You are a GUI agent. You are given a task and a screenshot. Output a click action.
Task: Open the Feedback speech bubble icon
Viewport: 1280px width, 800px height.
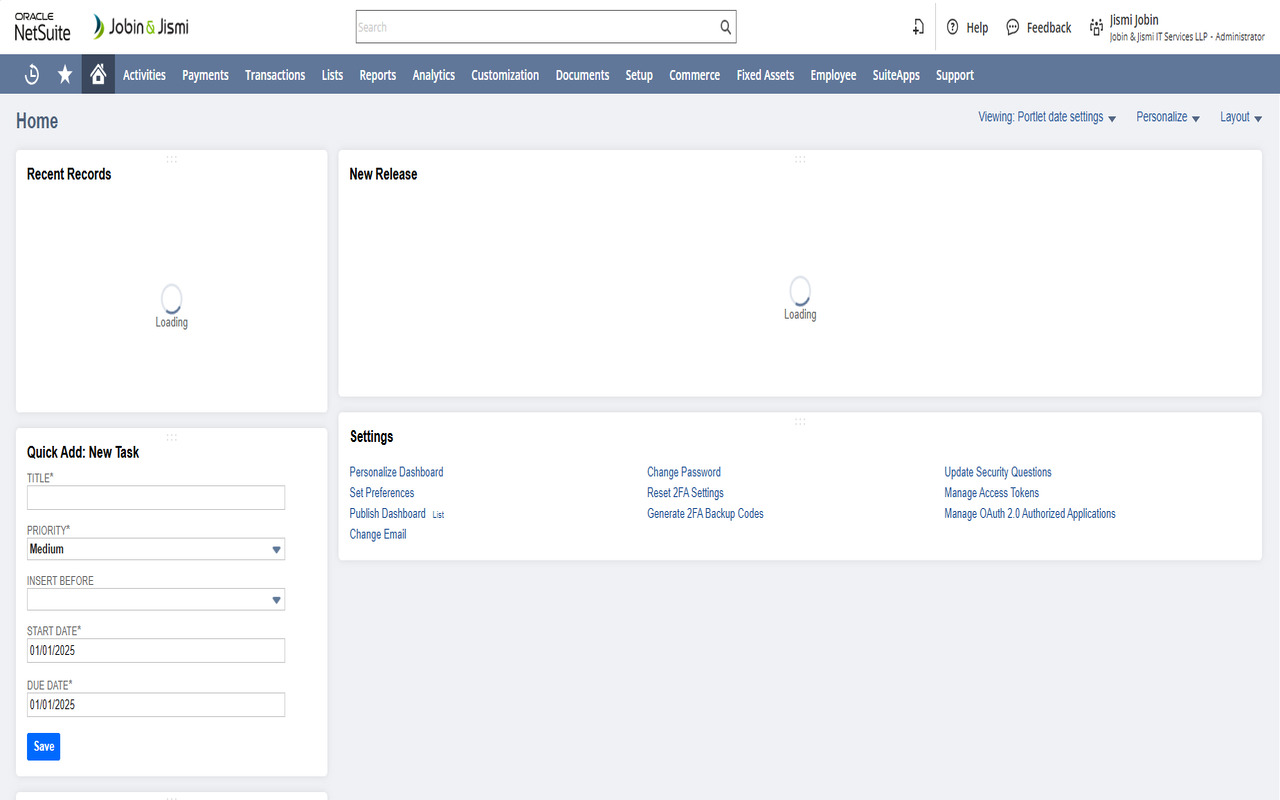(1013, 27)
